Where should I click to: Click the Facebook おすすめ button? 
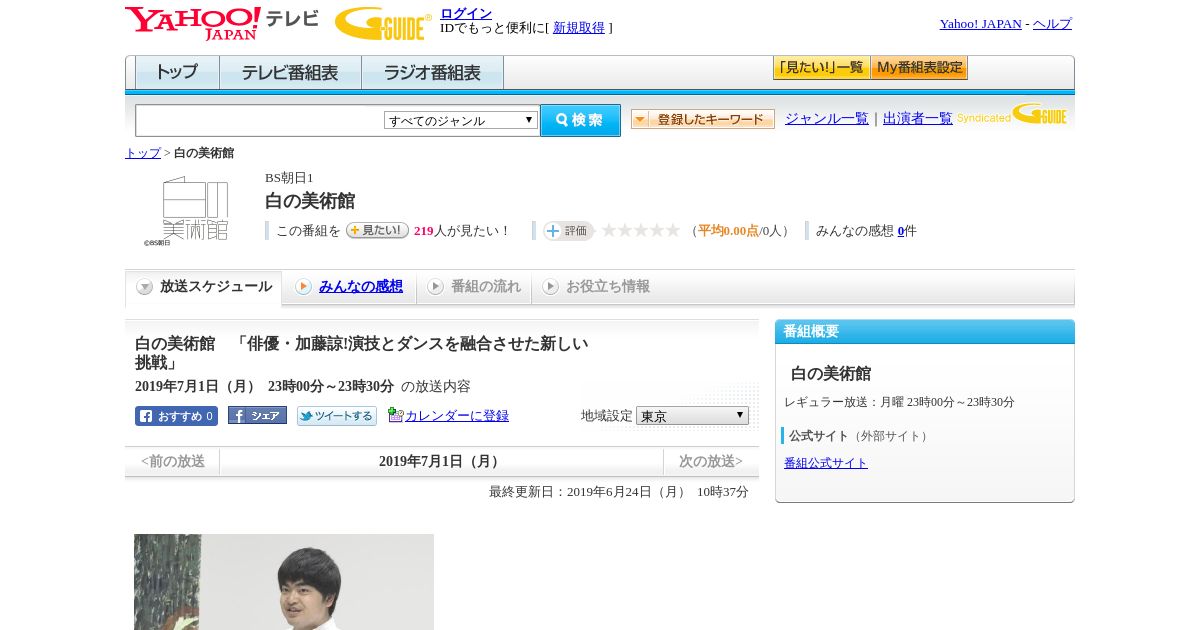(x=176, y=416)
